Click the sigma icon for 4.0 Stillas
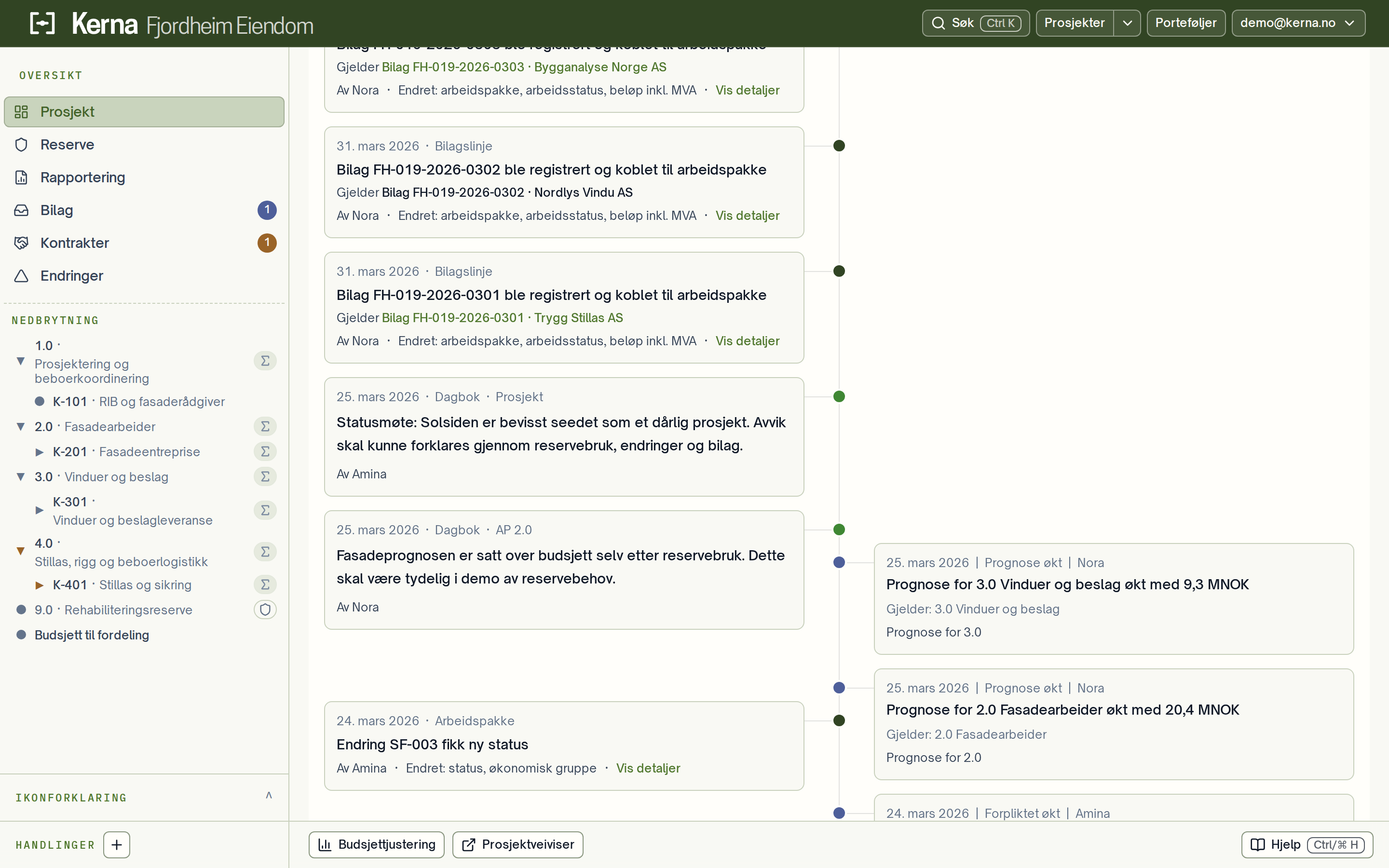The image size is (1389, 868). (265, 552)
